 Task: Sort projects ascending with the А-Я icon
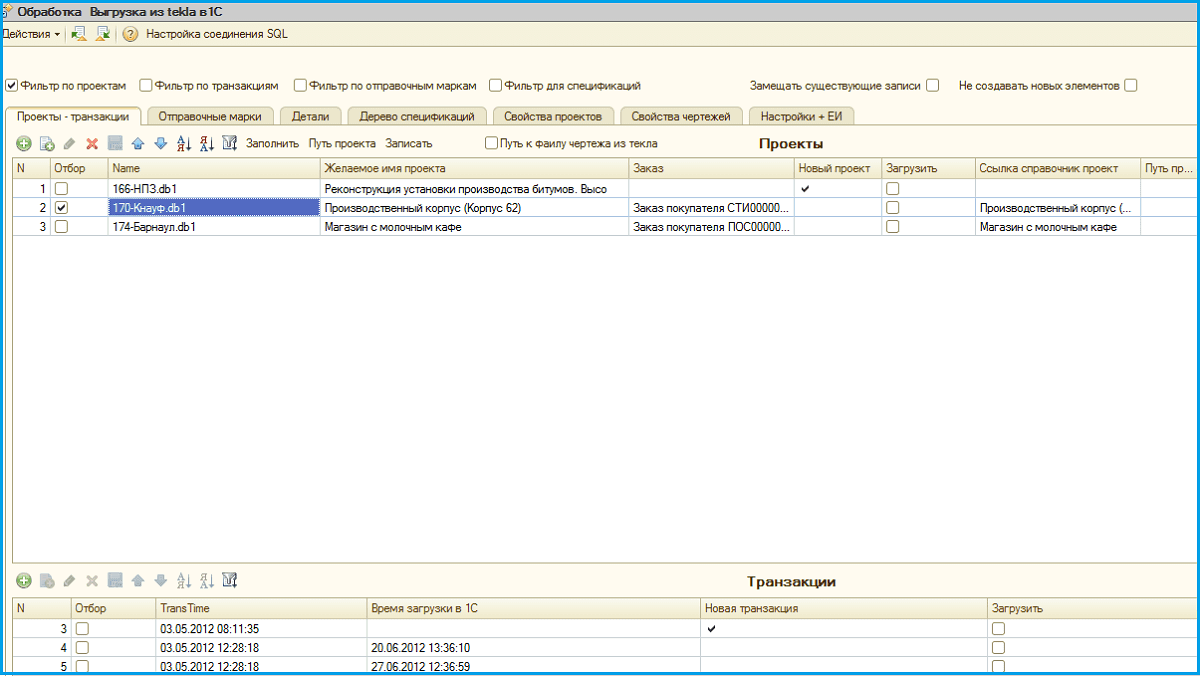tap(184, 144)
